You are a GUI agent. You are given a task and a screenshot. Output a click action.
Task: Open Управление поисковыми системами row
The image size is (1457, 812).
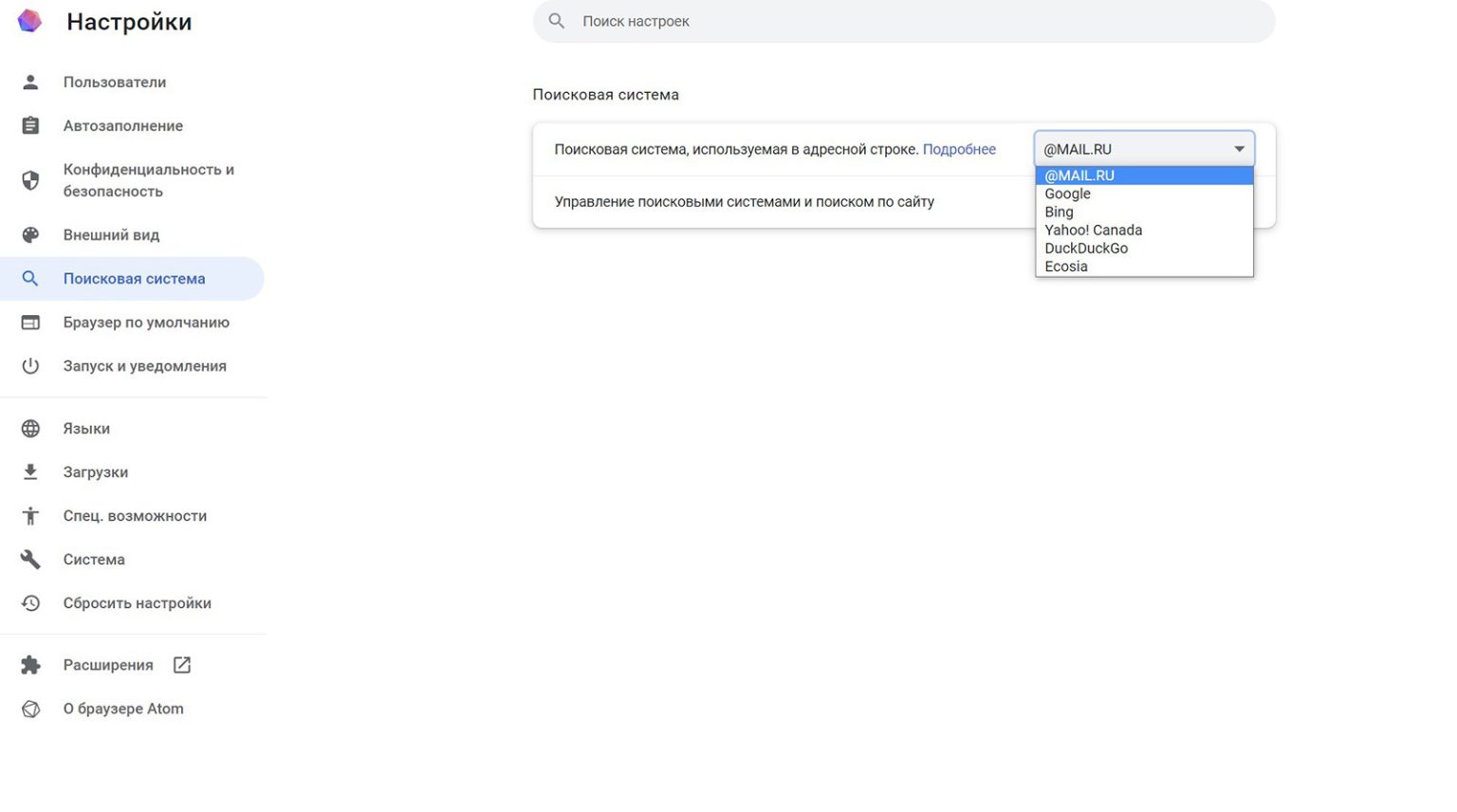(744, 202)
